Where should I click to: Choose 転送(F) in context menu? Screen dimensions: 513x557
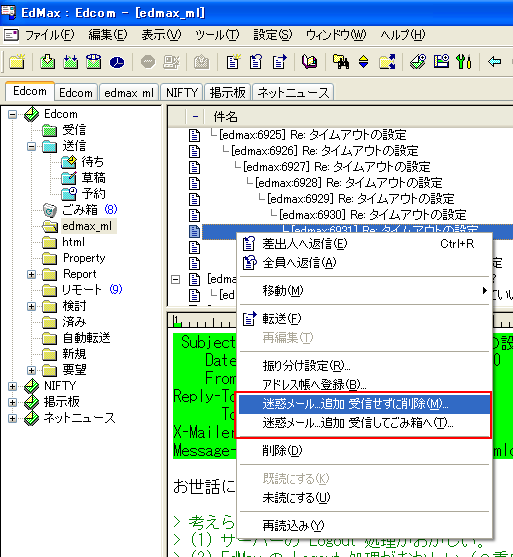pos(364,318)
